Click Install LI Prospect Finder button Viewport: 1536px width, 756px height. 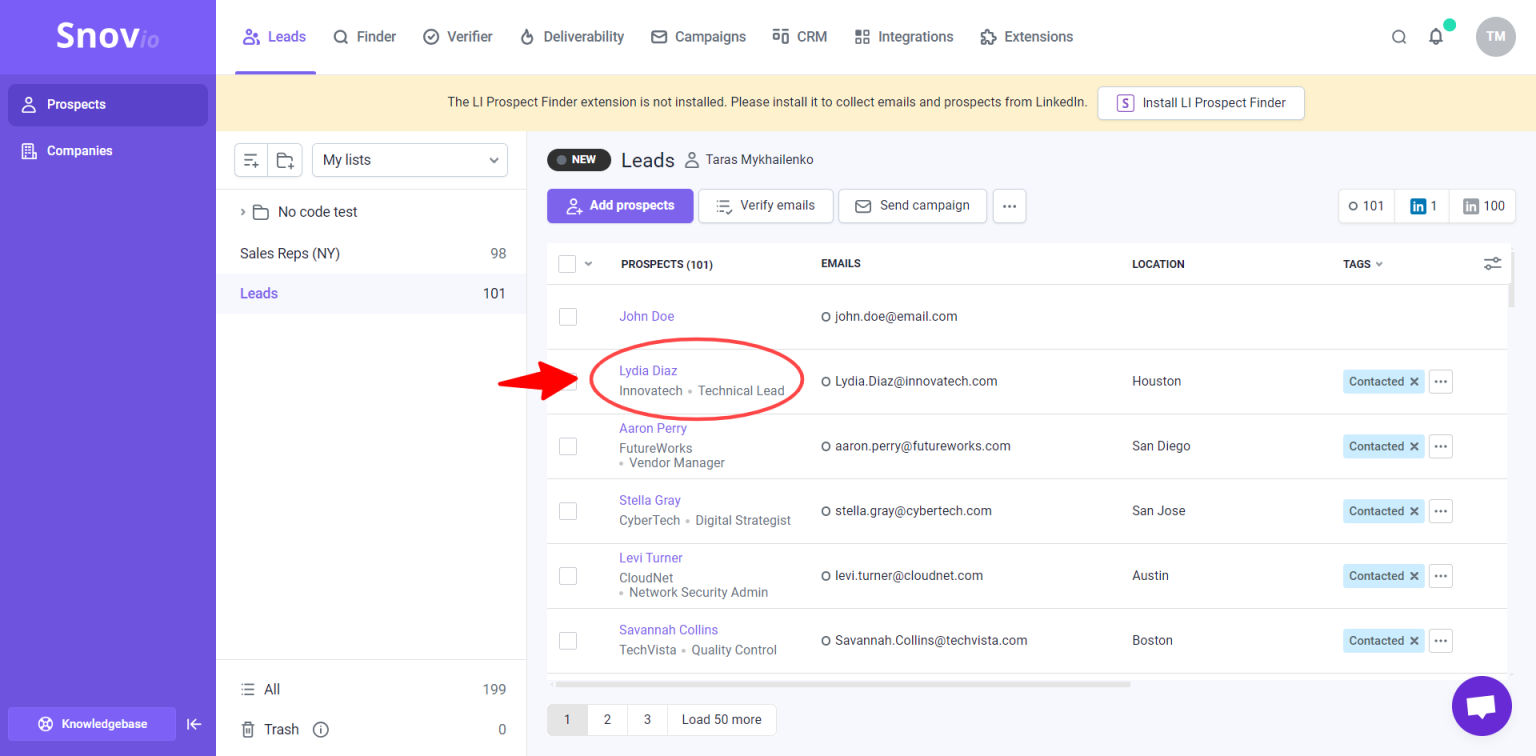click(1201, 103)
